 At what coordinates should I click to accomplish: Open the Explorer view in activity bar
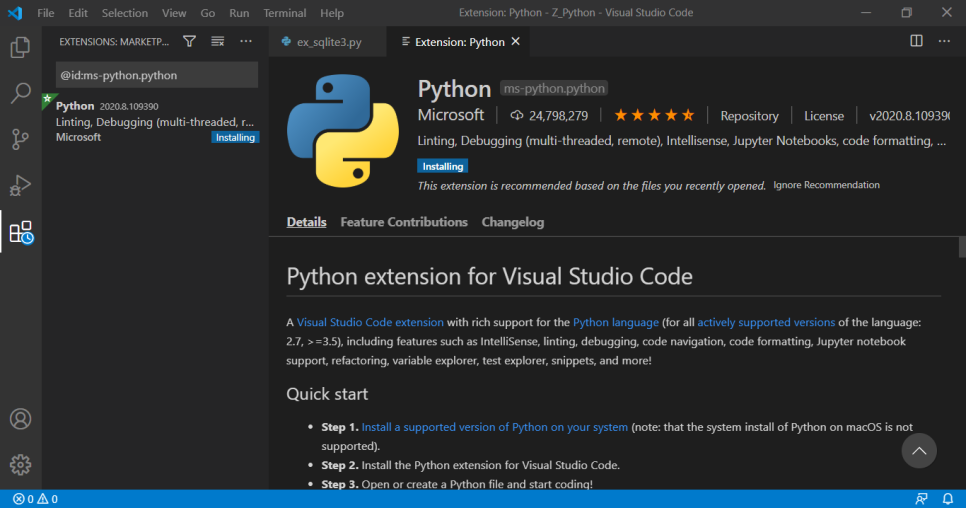point(20,47)
